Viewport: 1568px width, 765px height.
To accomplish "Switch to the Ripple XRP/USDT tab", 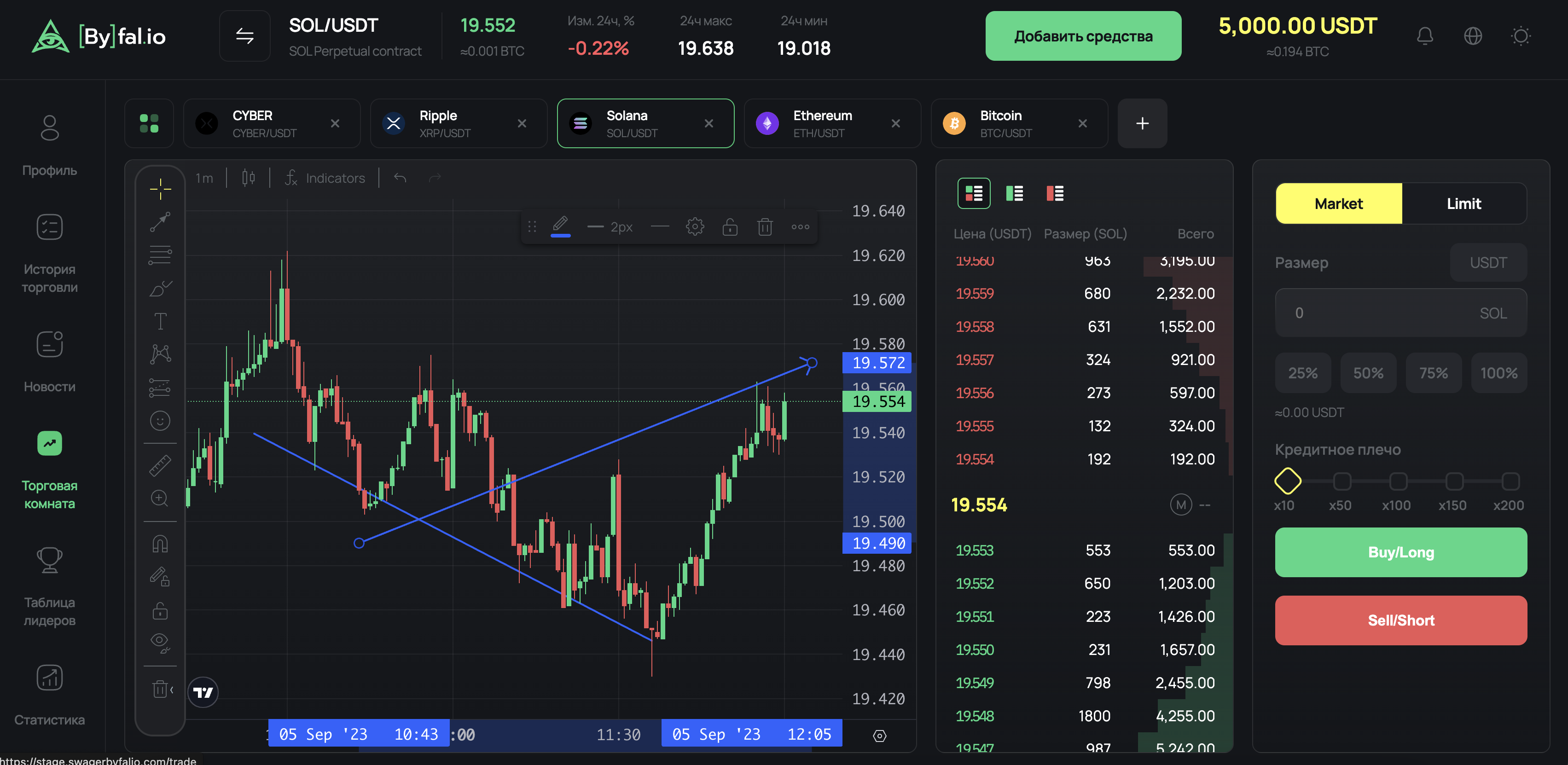I will tap(459, 123).
